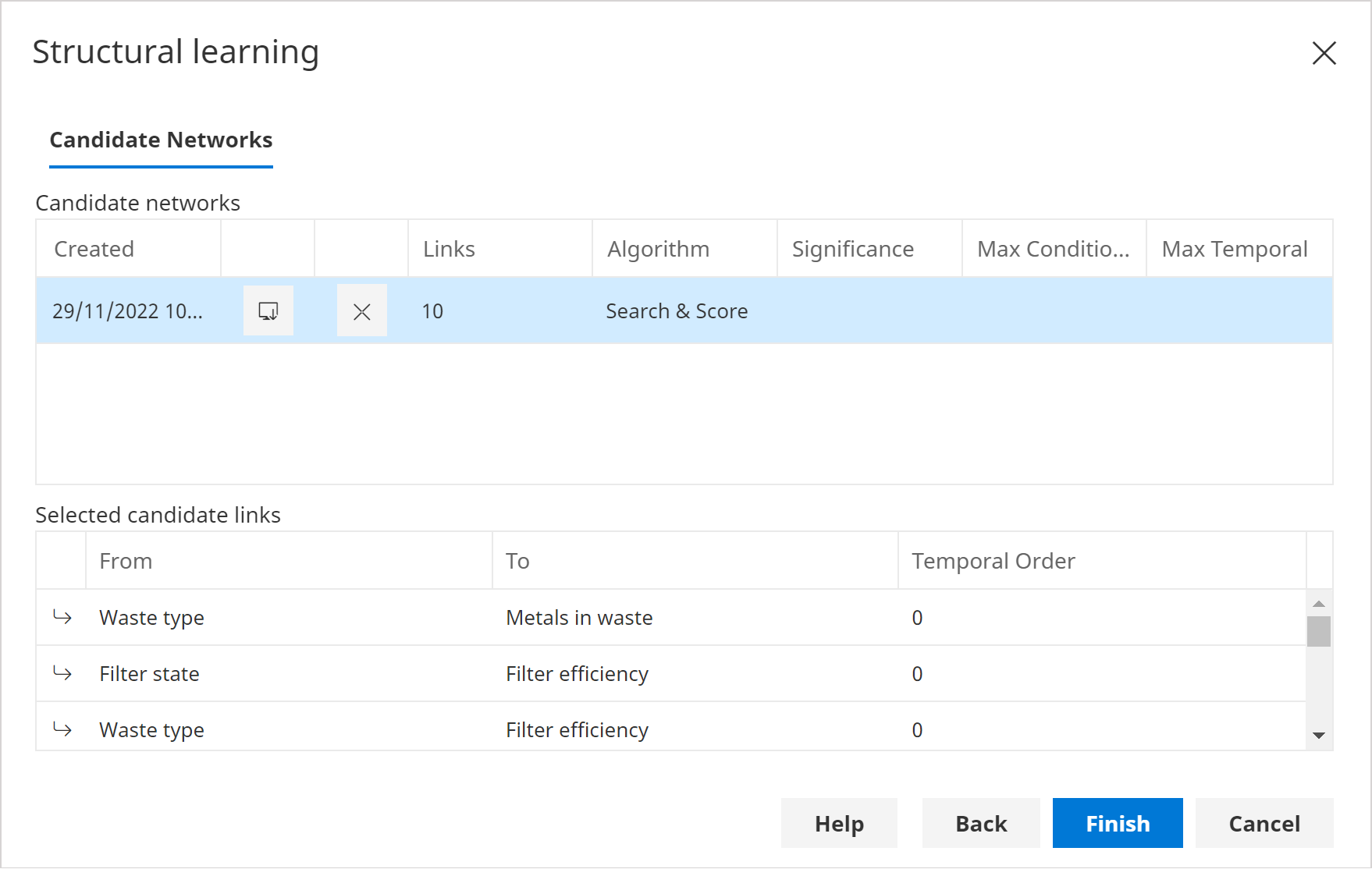Click link arrow icon beside last Waste type row
Viewport: 1372px width, 869px height.
(62, 729)
